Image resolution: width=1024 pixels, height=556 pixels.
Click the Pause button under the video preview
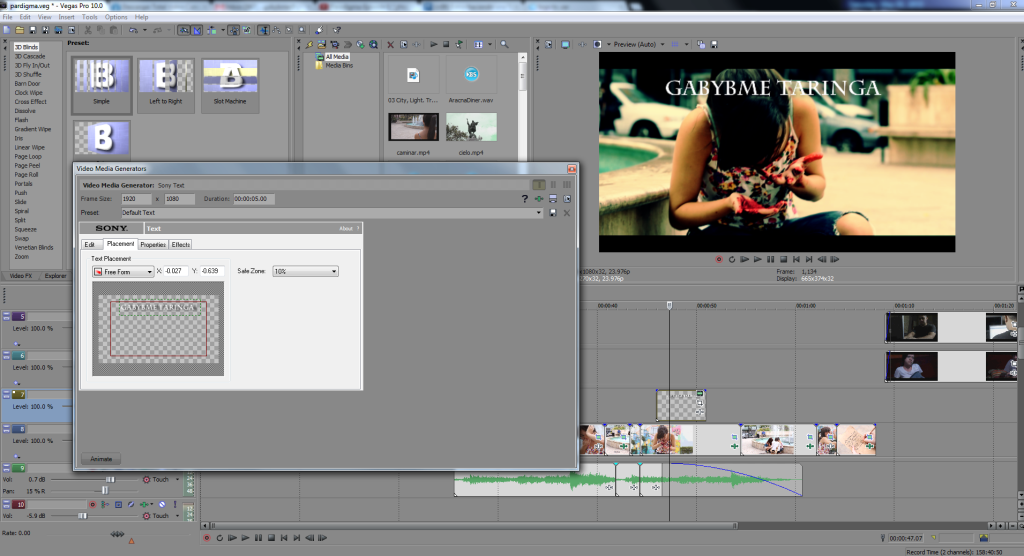click(x=771, y=259)
